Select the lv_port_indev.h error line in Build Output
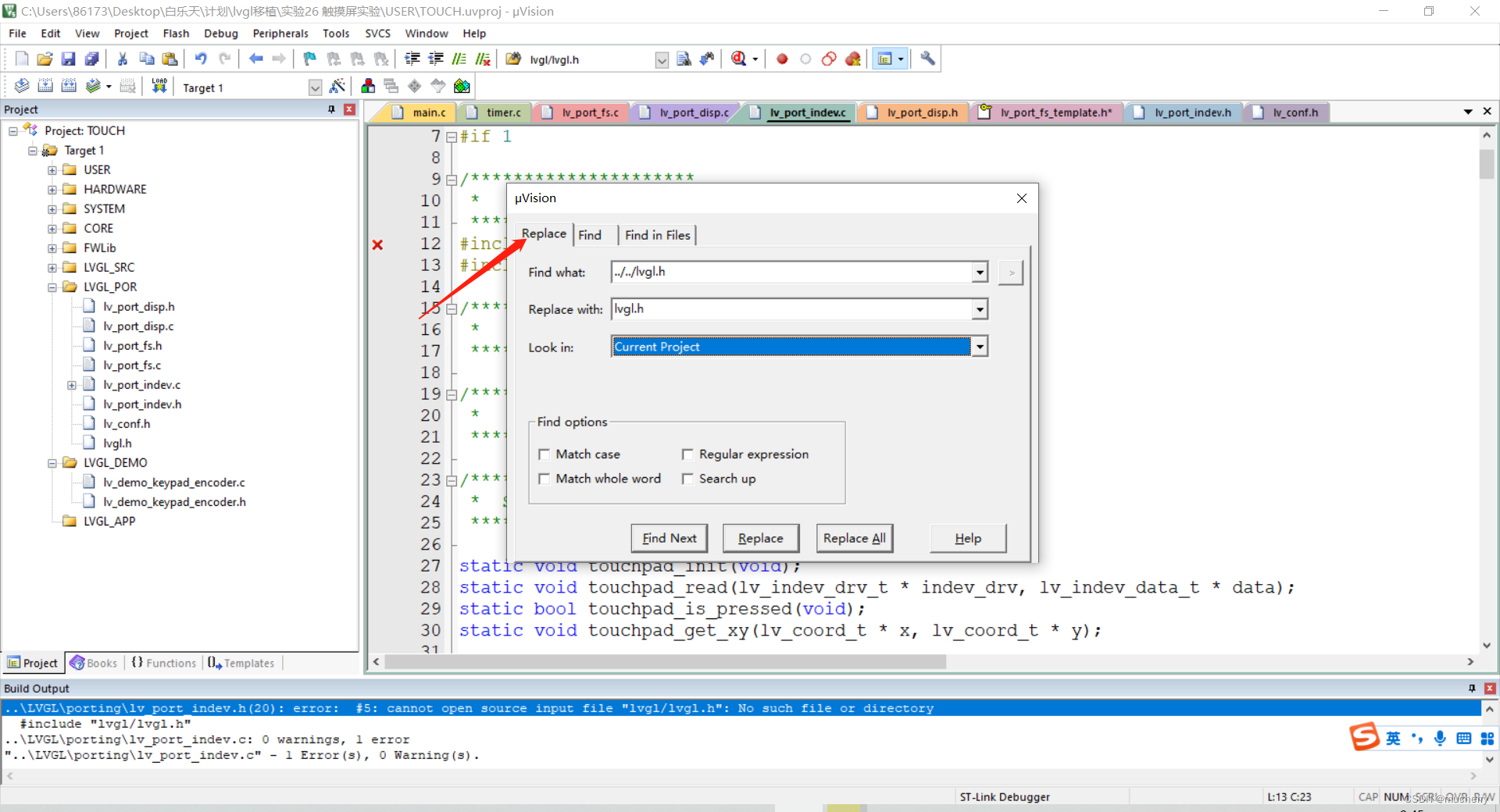 741,708
